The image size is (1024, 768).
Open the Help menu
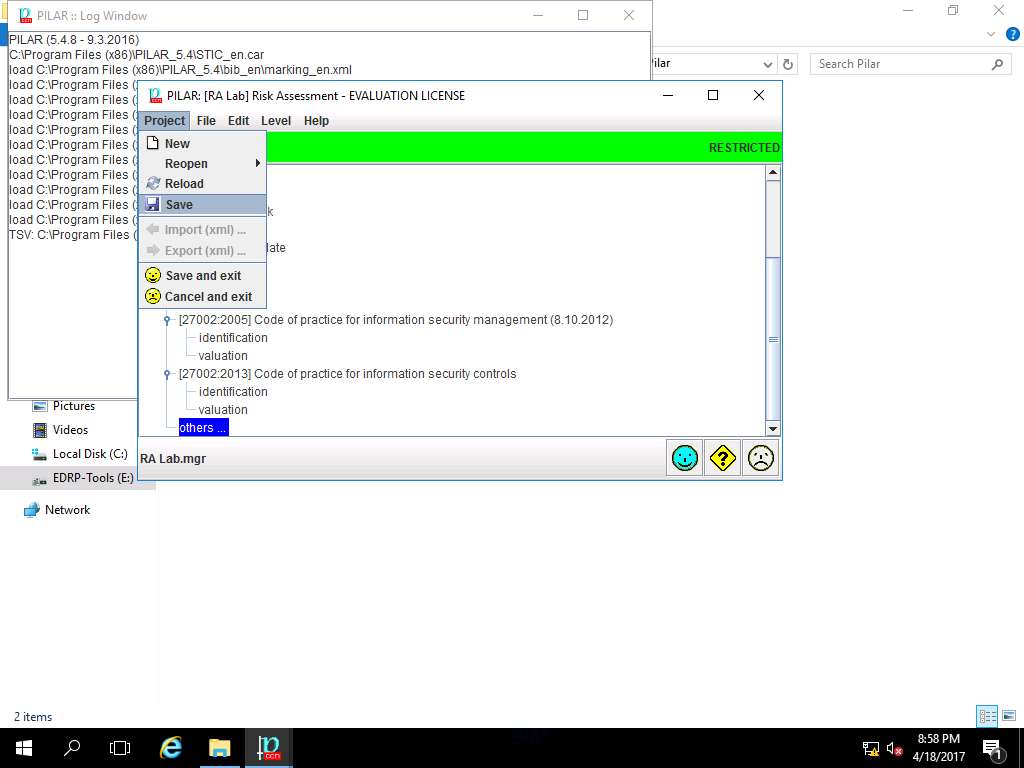coord(316,121)
